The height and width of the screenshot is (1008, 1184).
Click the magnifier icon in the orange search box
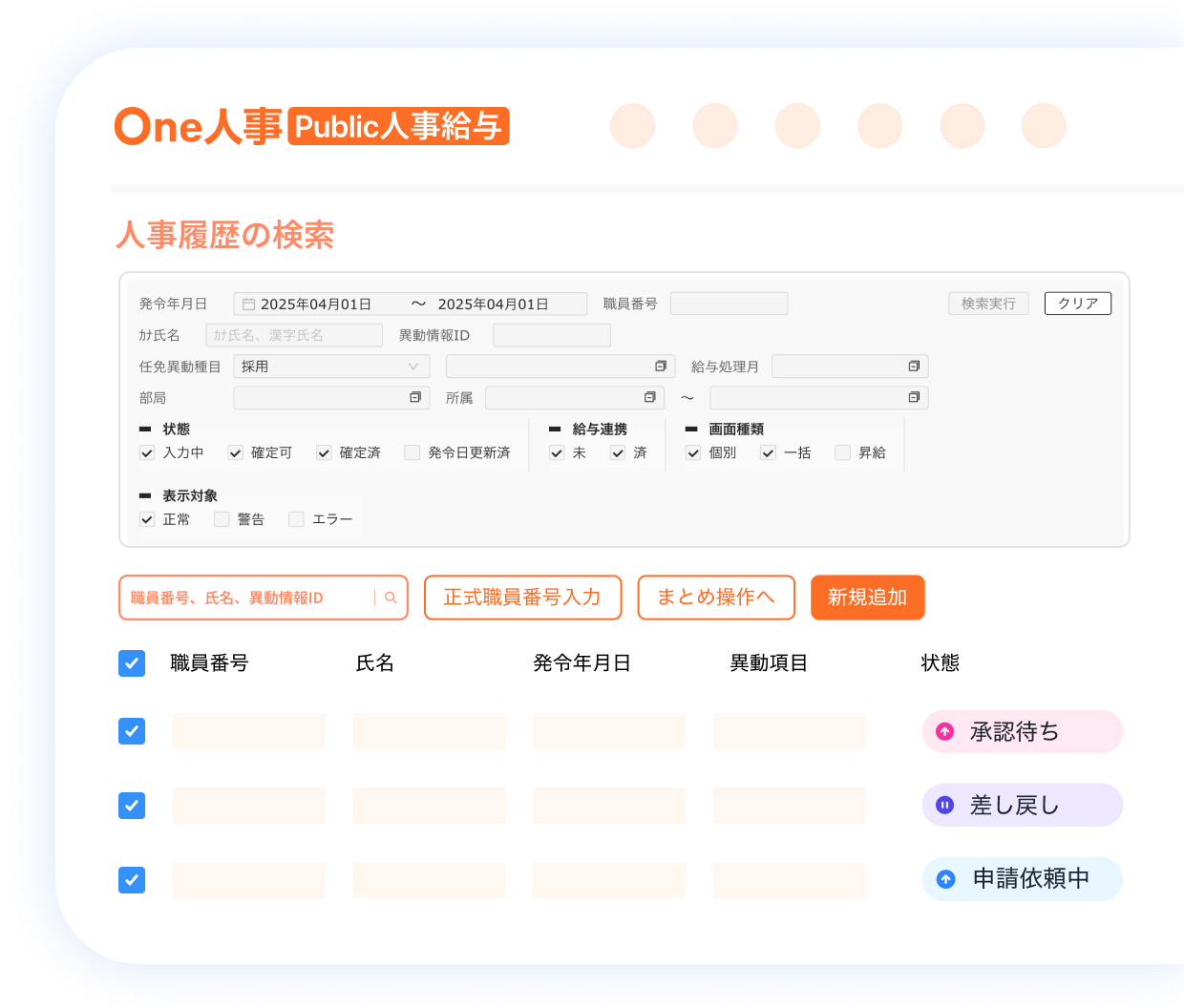click(391, 598)
